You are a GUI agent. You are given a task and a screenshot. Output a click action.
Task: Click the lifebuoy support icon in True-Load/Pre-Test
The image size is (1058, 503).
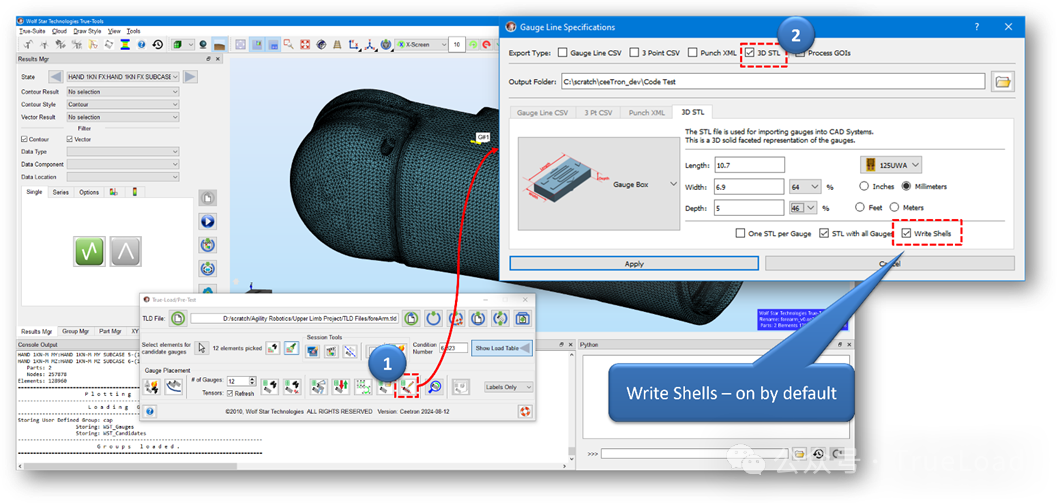[x=524, y=411]
